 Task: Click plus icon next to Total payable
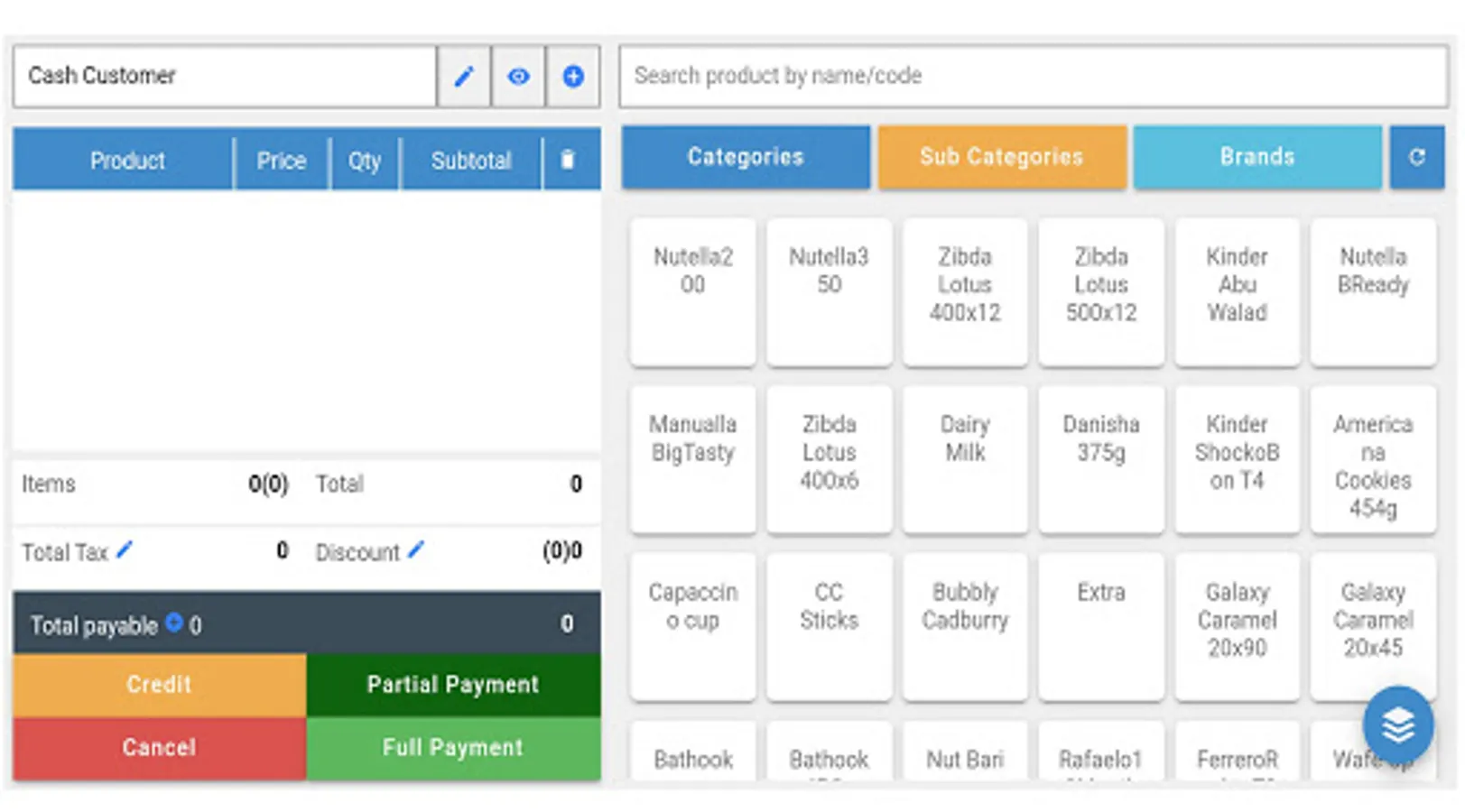pyautogui.click(x=173, y=623)
